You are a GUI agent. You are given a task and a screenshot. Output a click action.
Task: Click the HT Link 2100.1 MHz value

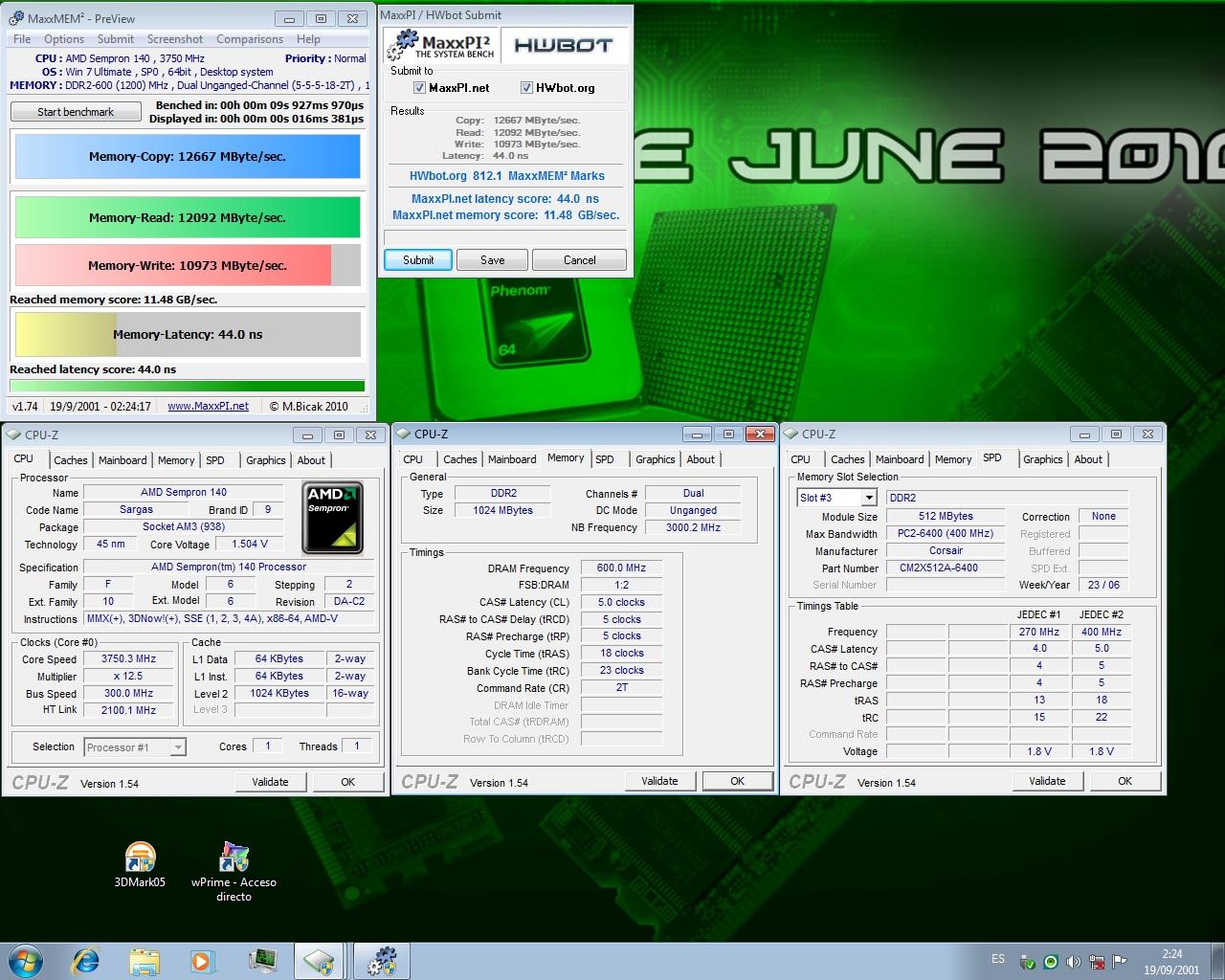click(x=129, y=710)
